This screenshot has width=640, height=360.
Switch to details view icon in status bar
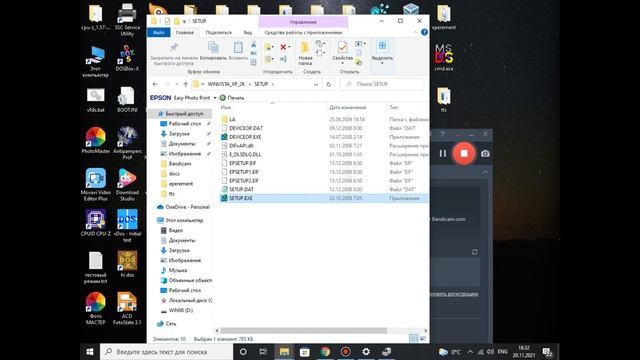point(413,338)
